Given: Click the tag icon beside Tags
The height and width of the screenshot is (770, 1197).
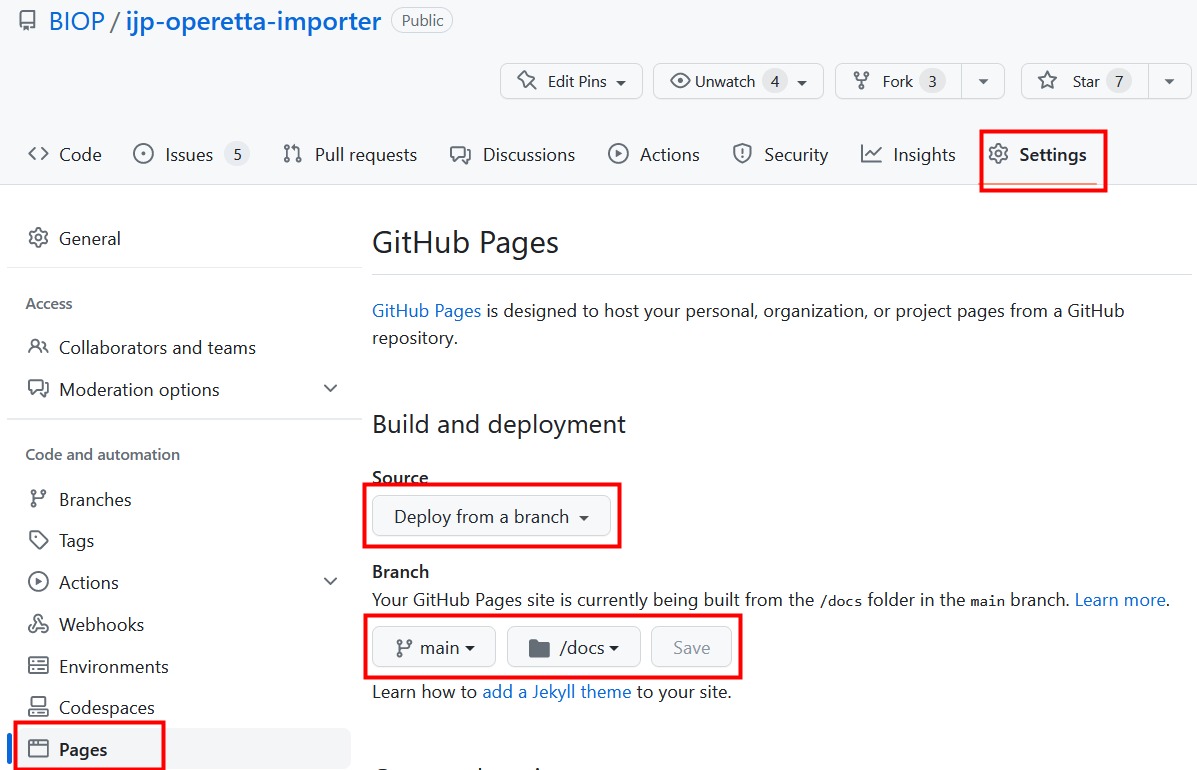Looking at the screenshot, I should (38, 540).
